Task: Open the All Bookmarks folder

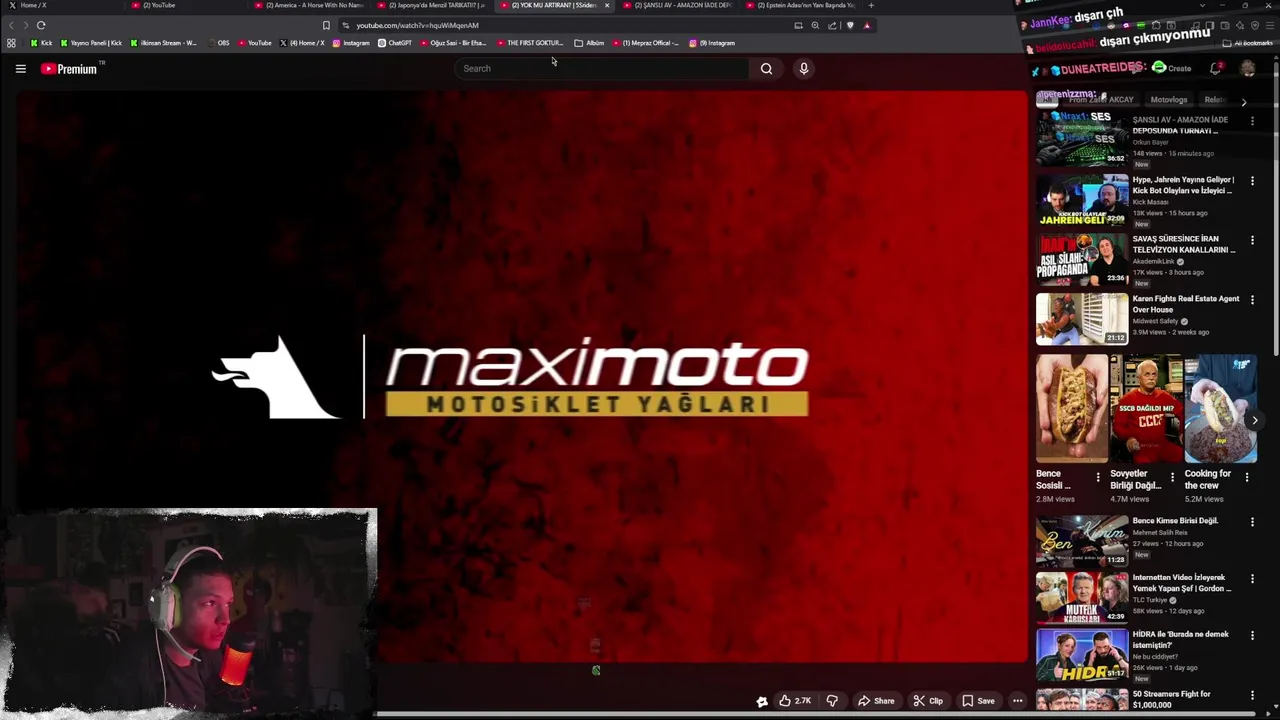Action: point(1247,43)
